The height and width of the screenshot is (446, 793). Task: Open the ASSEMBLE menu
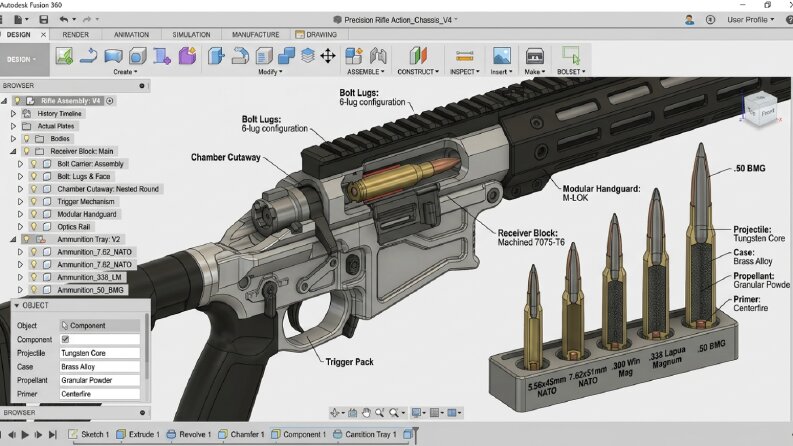tap(366, 72)
